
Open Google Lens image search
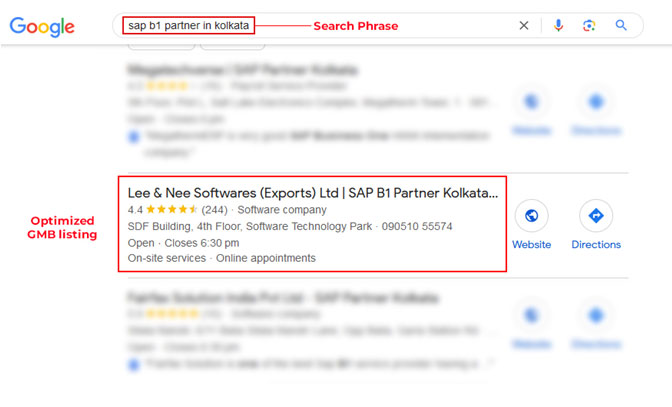[590, 25]
